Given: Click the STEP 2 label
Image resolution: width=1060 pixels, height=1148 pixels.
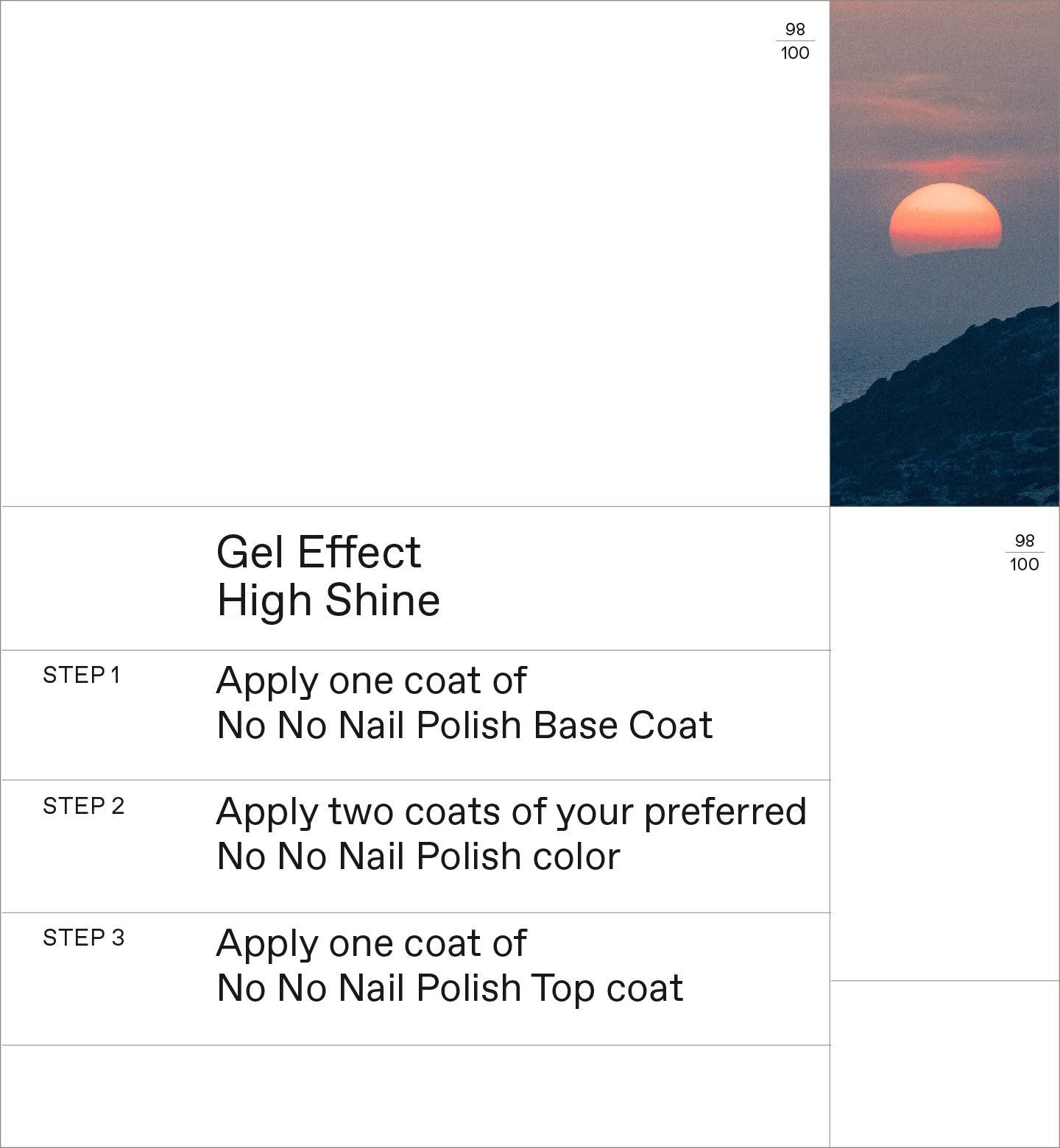Looking at the screenshot, I should 83,806.
